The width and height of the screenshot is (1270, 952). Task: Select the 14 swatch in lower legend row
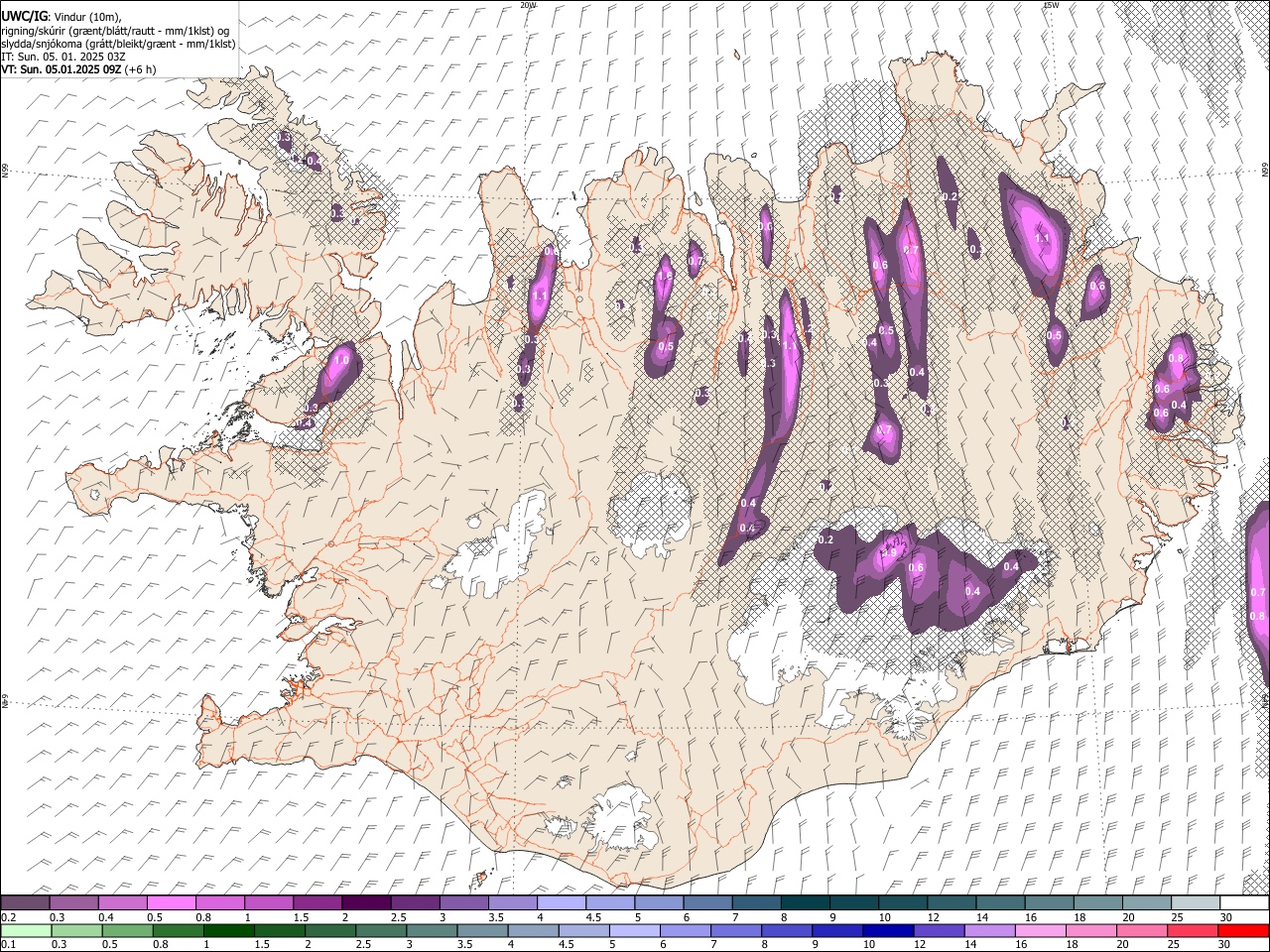[989, 930]
